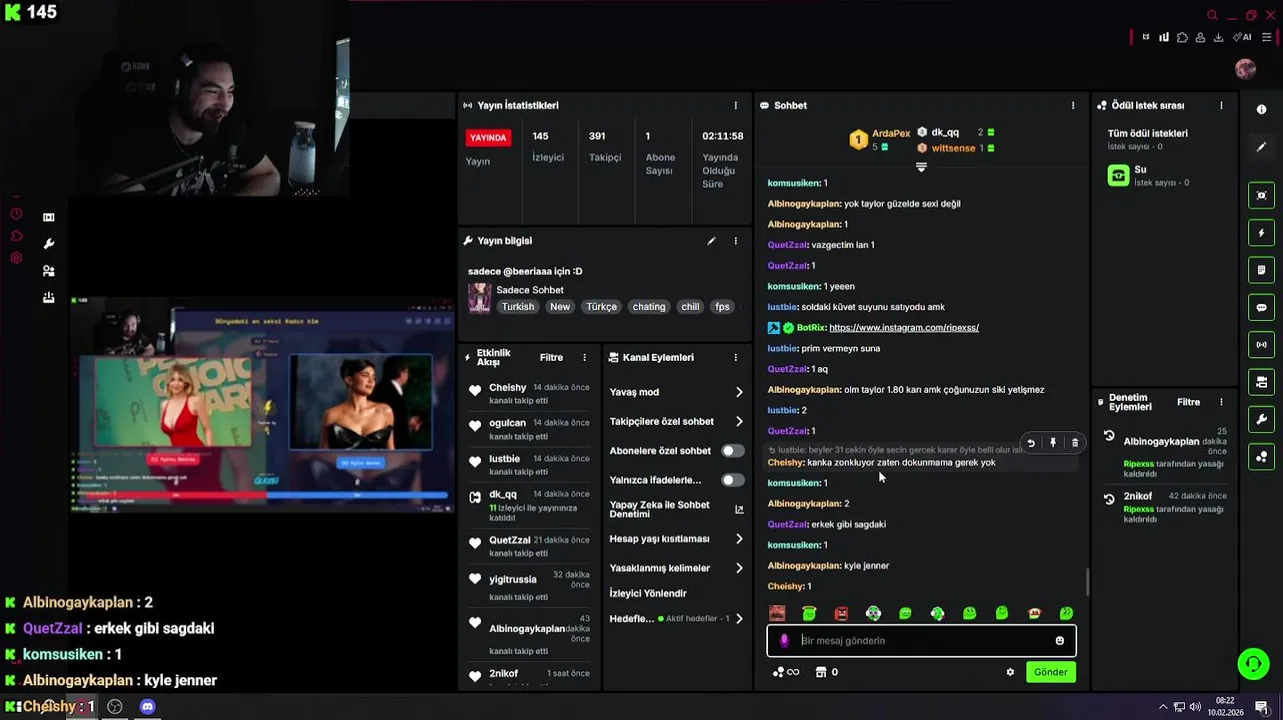Click the green headset support button
This screenshot has width=1283, height=720.
click(x=1253, y=664)
